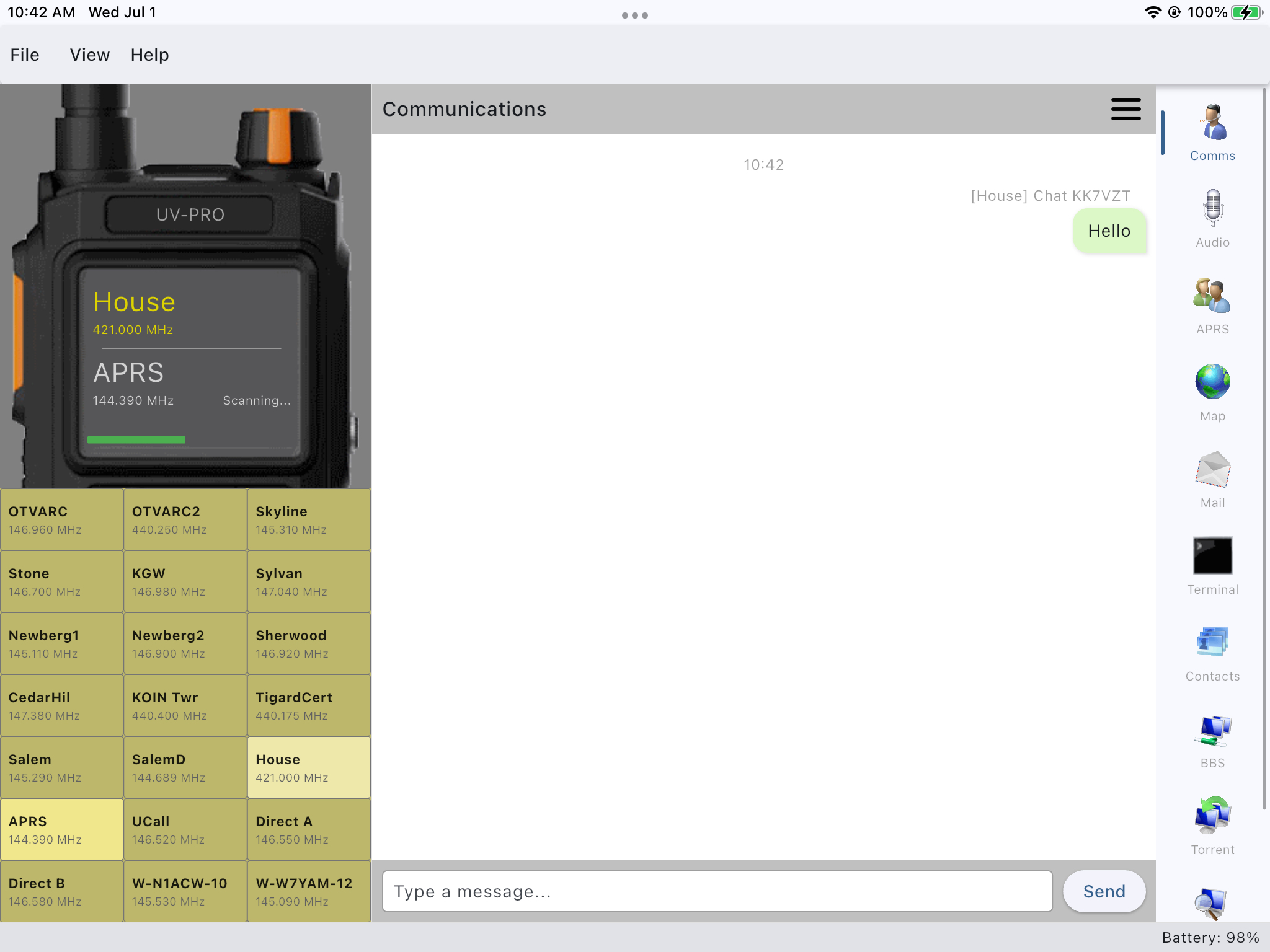Screen dimensions: 1270x952
Task: Select the CedarHil 147.380 MHz channel
Action: 61,705
